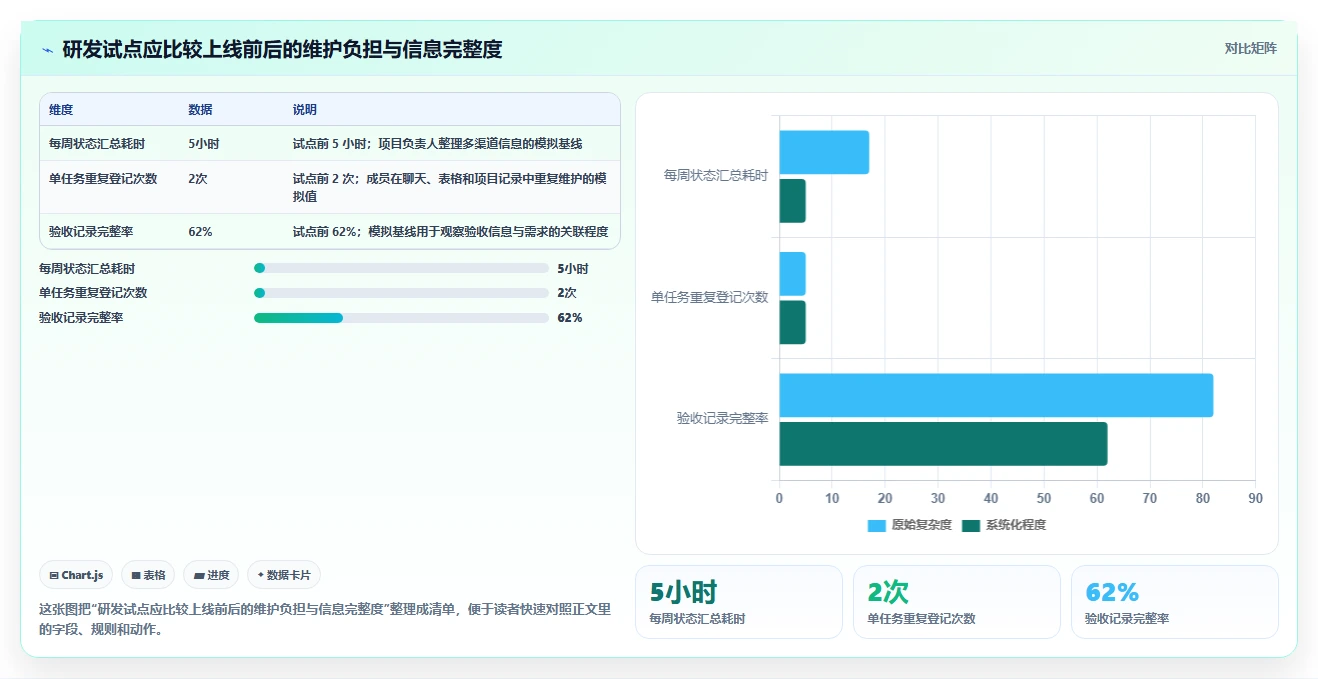Click the 2次 table cell
Screen dimensions: 1318x679
click(198, 179)
